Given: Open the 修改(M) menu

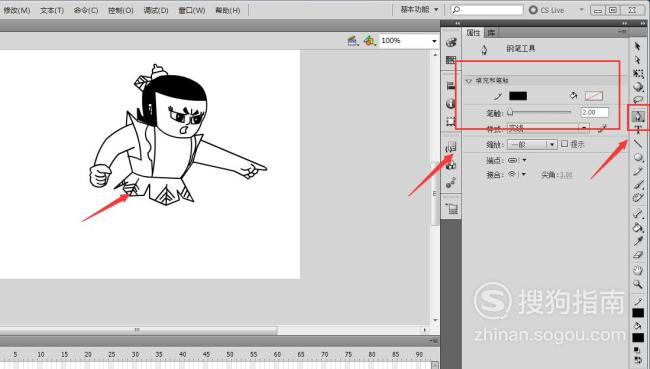Looking at the screenshot, I should click(17, 10).
